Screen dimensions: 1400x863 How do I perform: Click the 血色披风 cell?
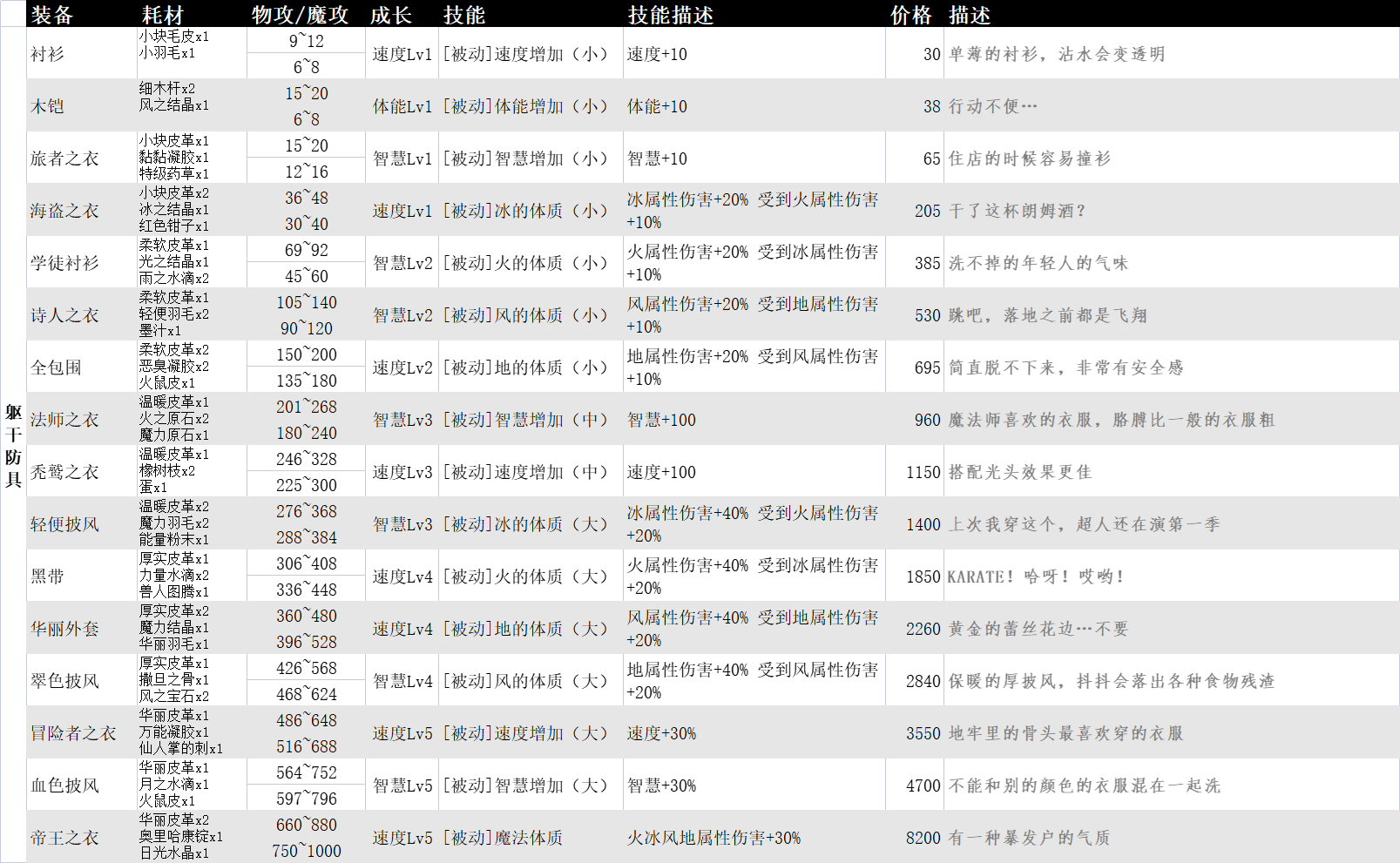[x=82, y=785]
